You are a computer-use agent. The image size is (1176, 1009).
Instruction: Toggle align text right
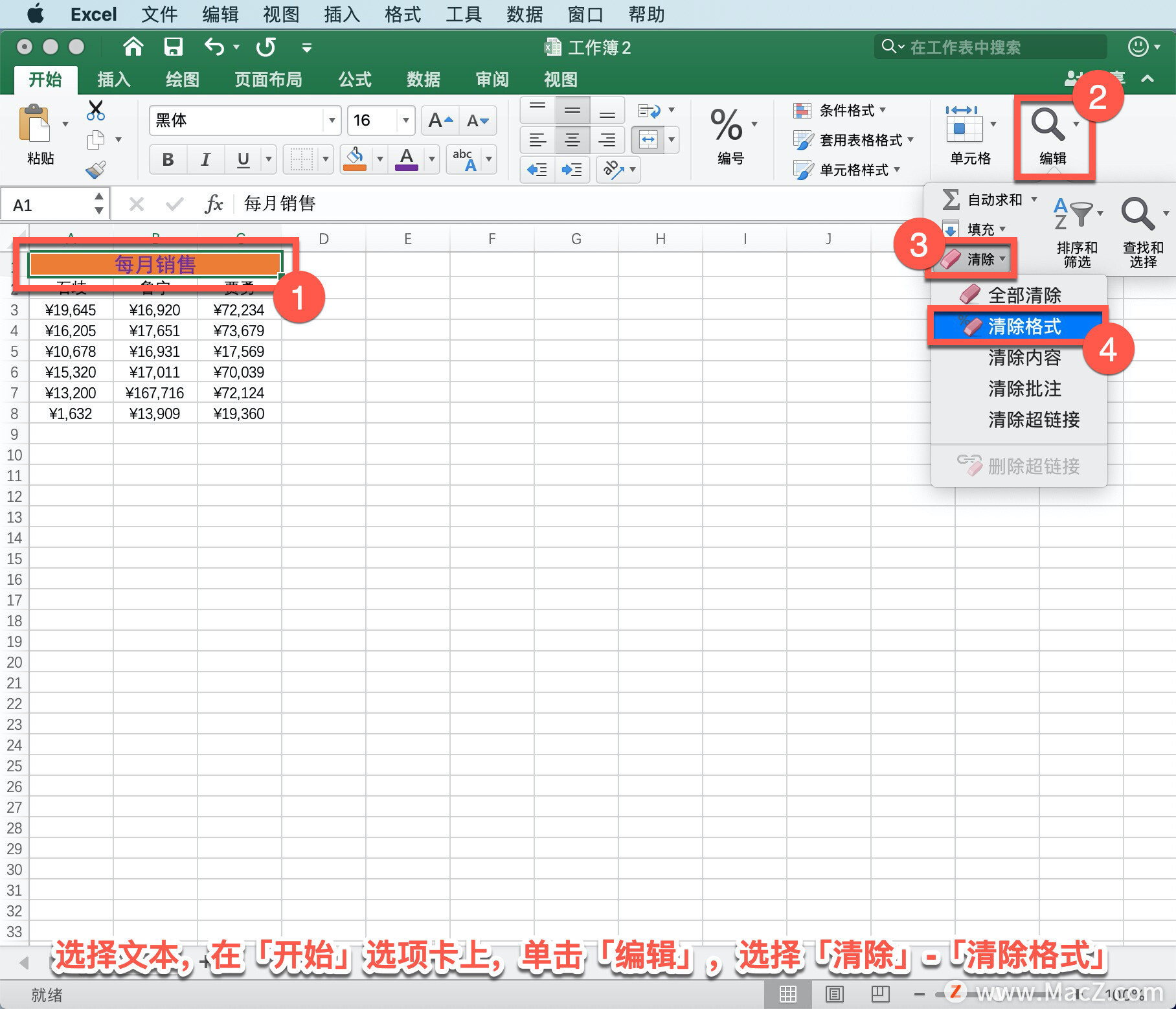[x=607, y=140]
